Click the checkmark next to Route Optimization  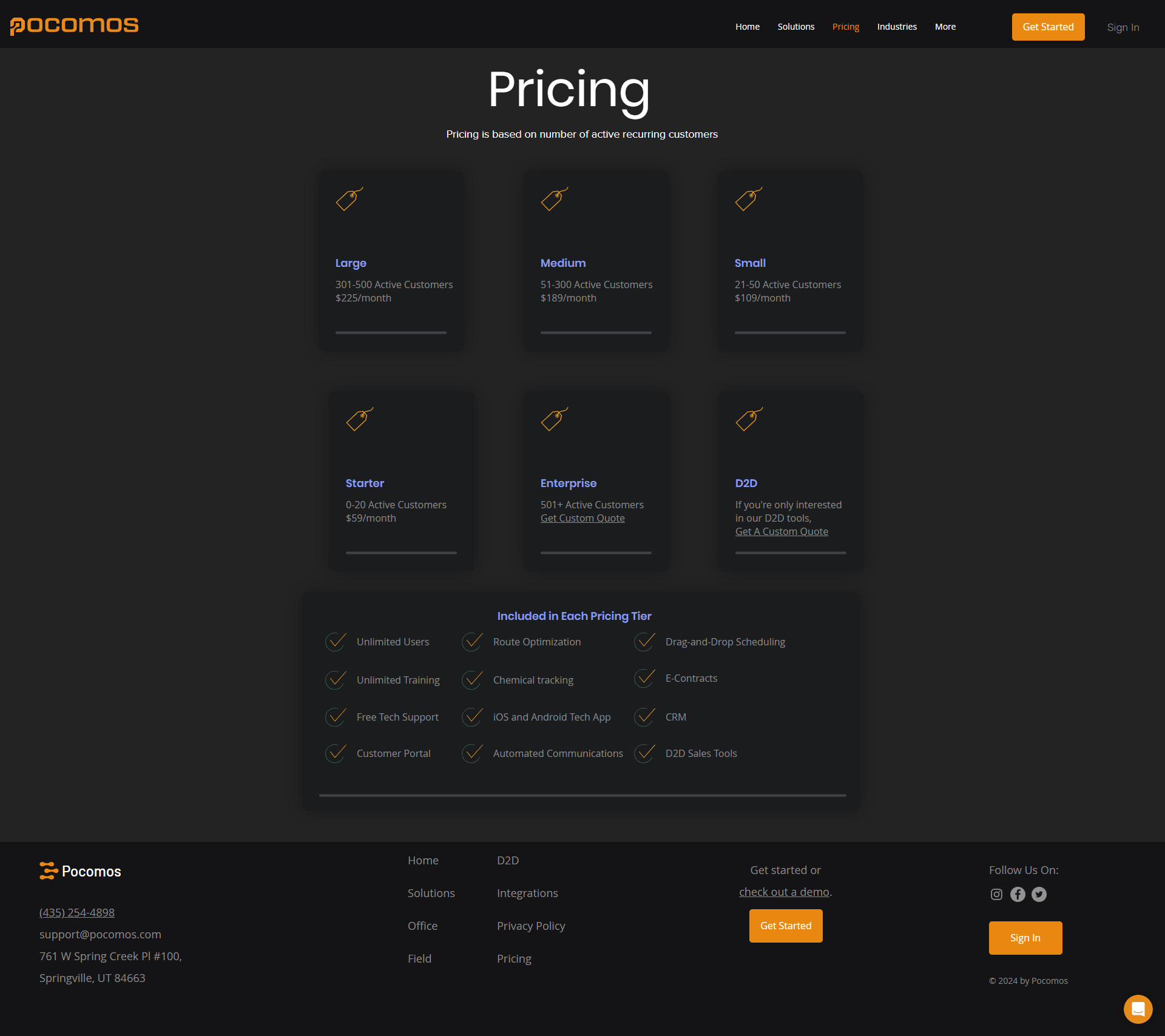(472, 642)
